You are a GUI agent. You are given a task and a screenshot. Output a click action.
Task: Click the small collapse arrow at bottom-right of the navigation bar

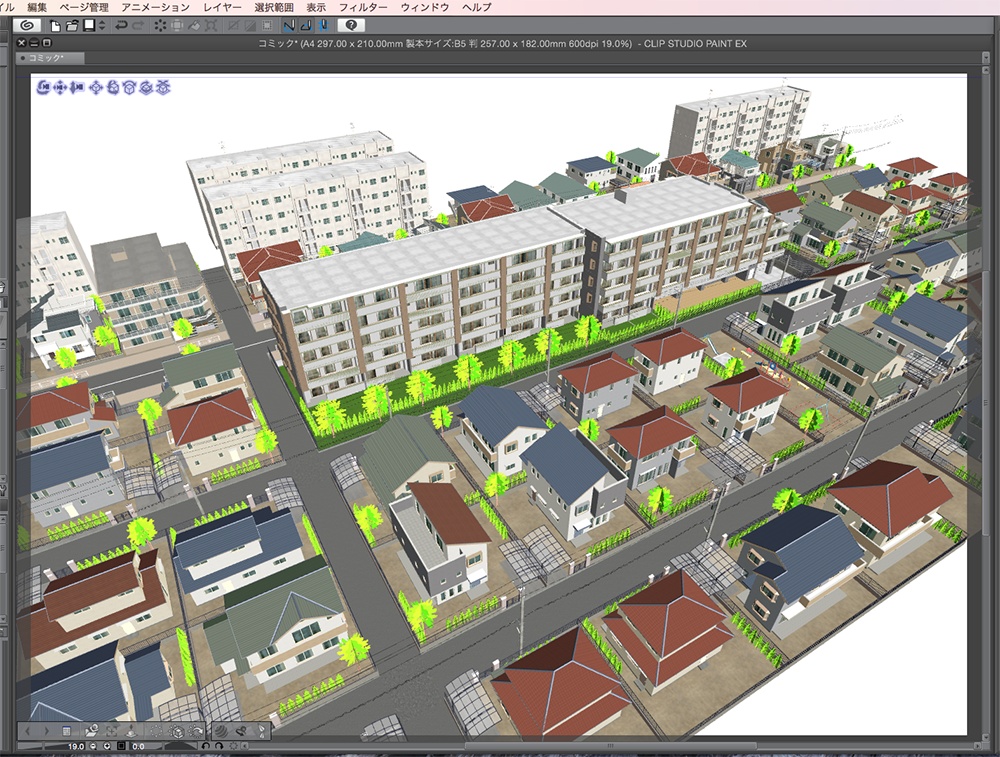click(x=243, y=747)
